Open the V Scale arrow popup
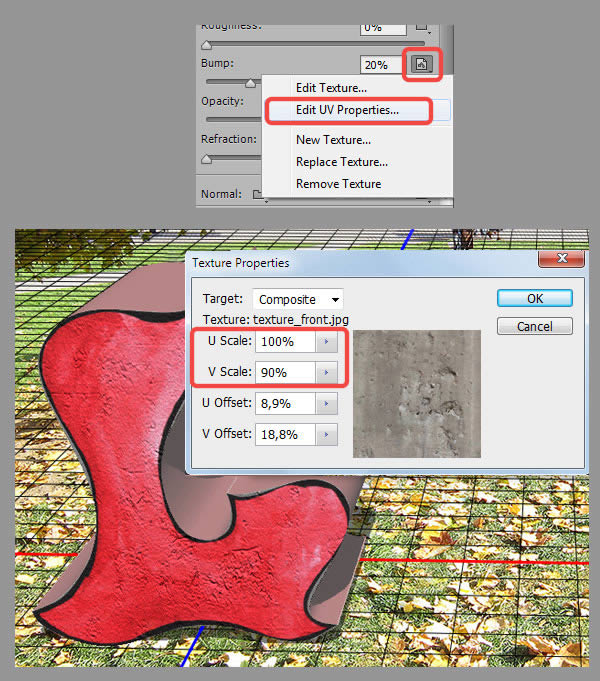The width and height of the screenshot is (600, 681). (x=326, y=372)
